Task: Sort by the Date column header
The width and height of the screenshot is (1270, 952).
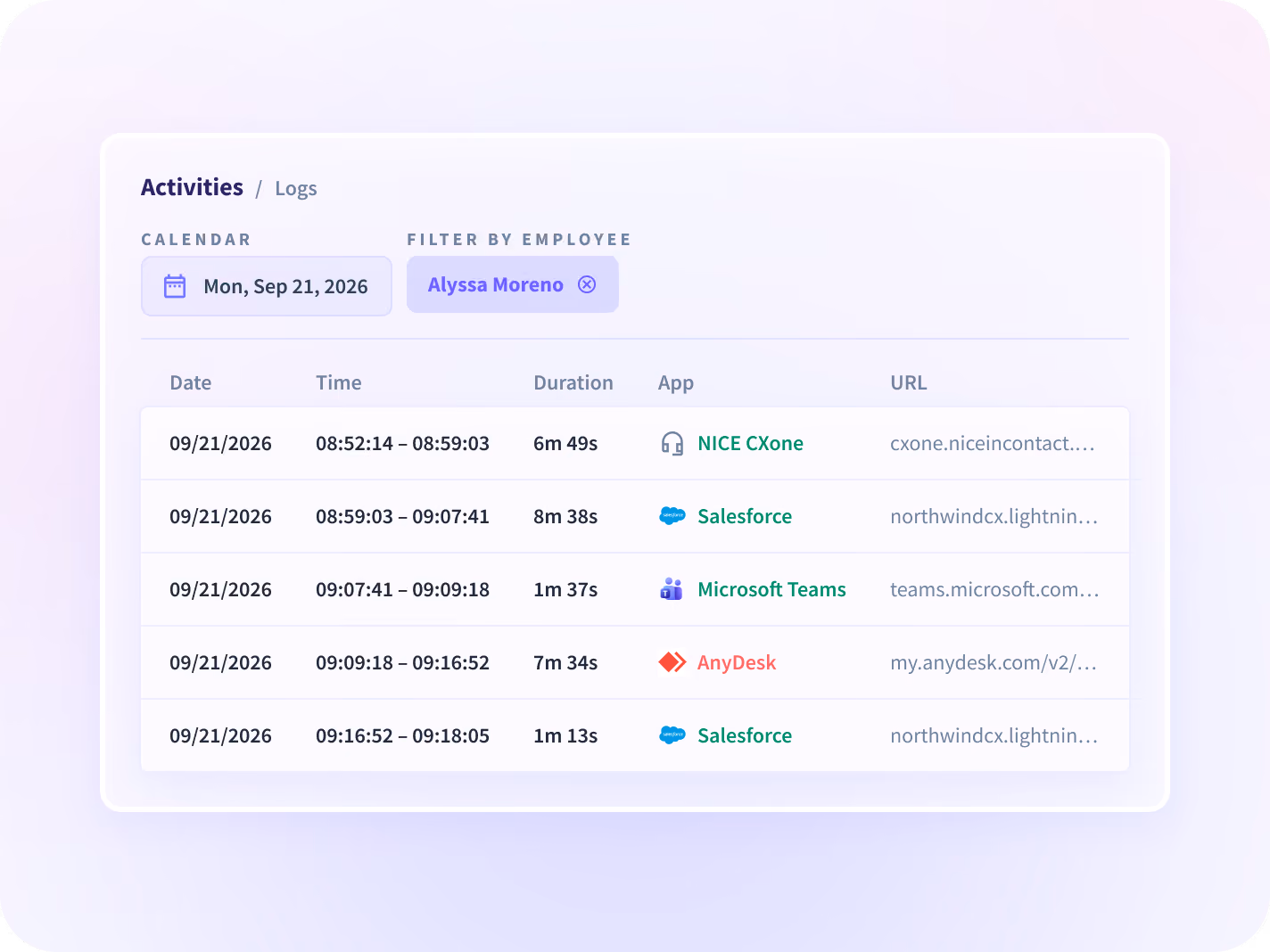Action: 191,382
